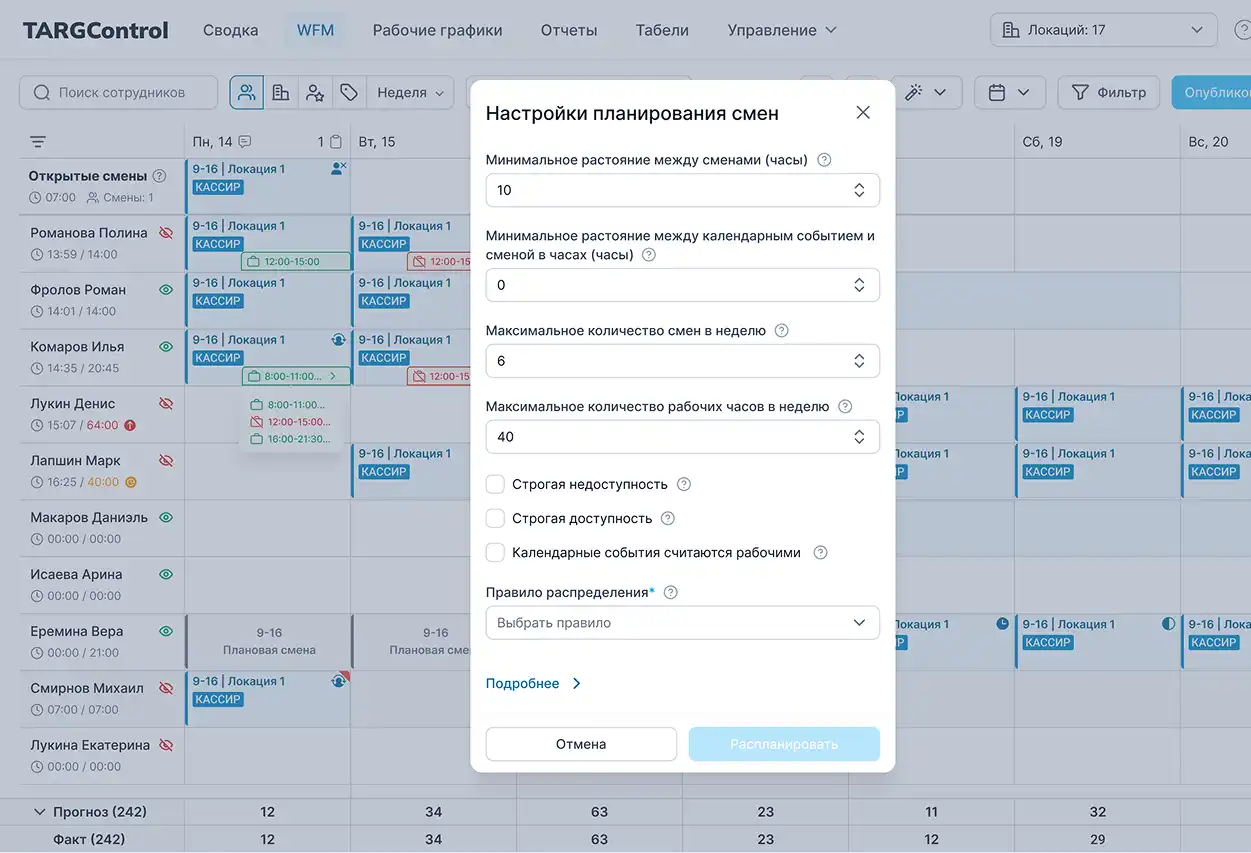The width and height of the screenshot is (1251, 853).
Task: Click the Опубликовать button
Action: (1211, 92)
